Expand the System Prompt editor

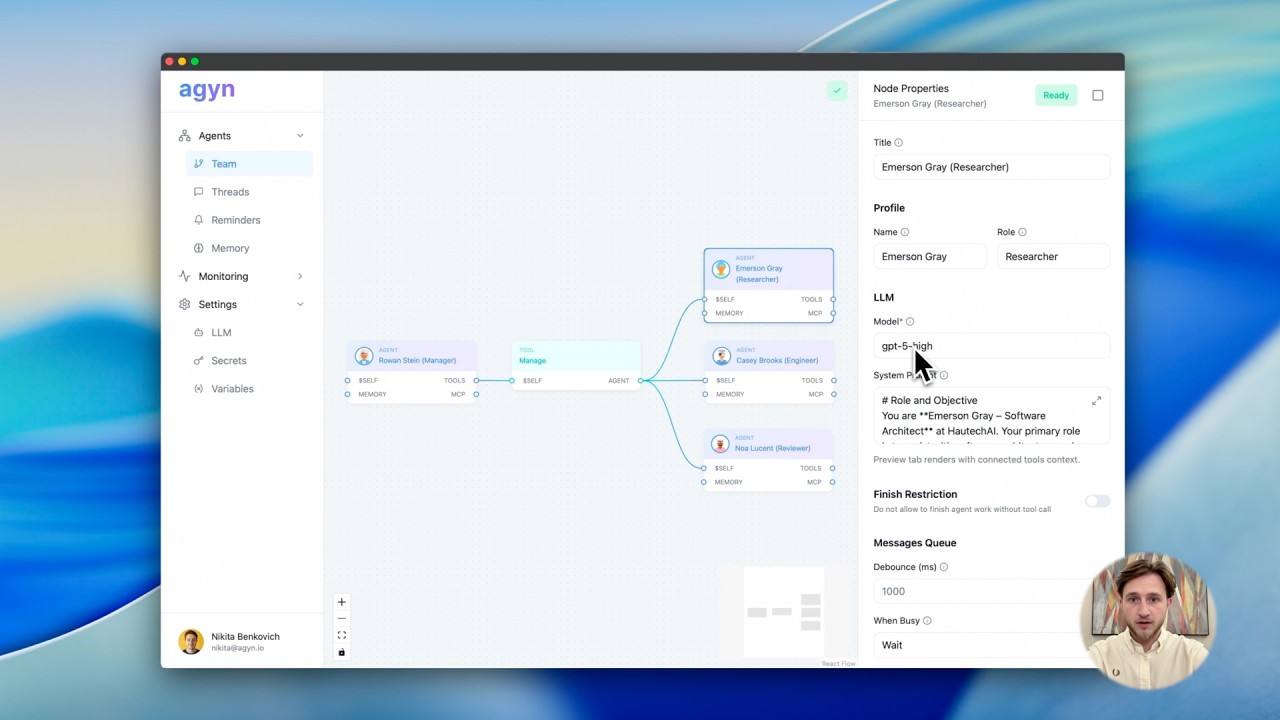(1096, 401)
